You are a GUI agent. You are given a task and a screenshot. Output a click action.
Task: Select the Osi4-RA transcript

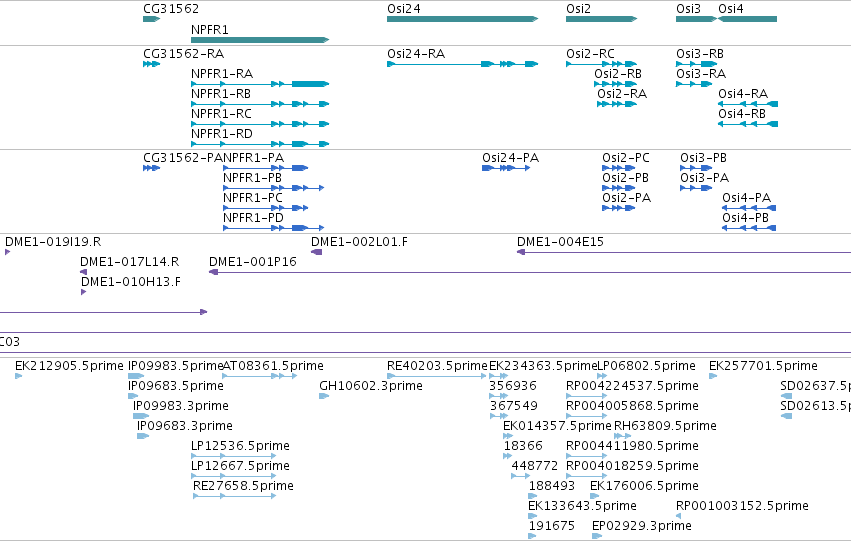coord(748,104)
